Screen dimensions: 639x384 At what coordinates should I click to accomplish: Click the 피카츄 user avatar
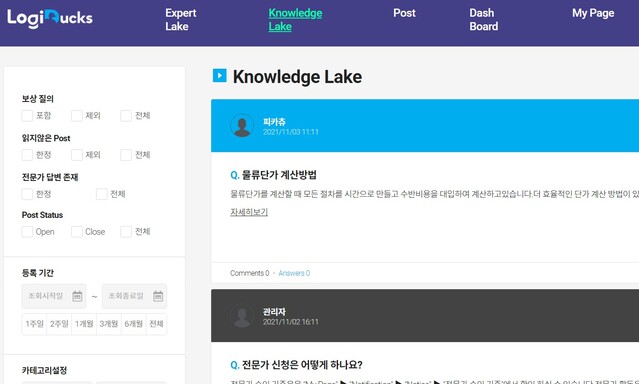tap(242, 125)
